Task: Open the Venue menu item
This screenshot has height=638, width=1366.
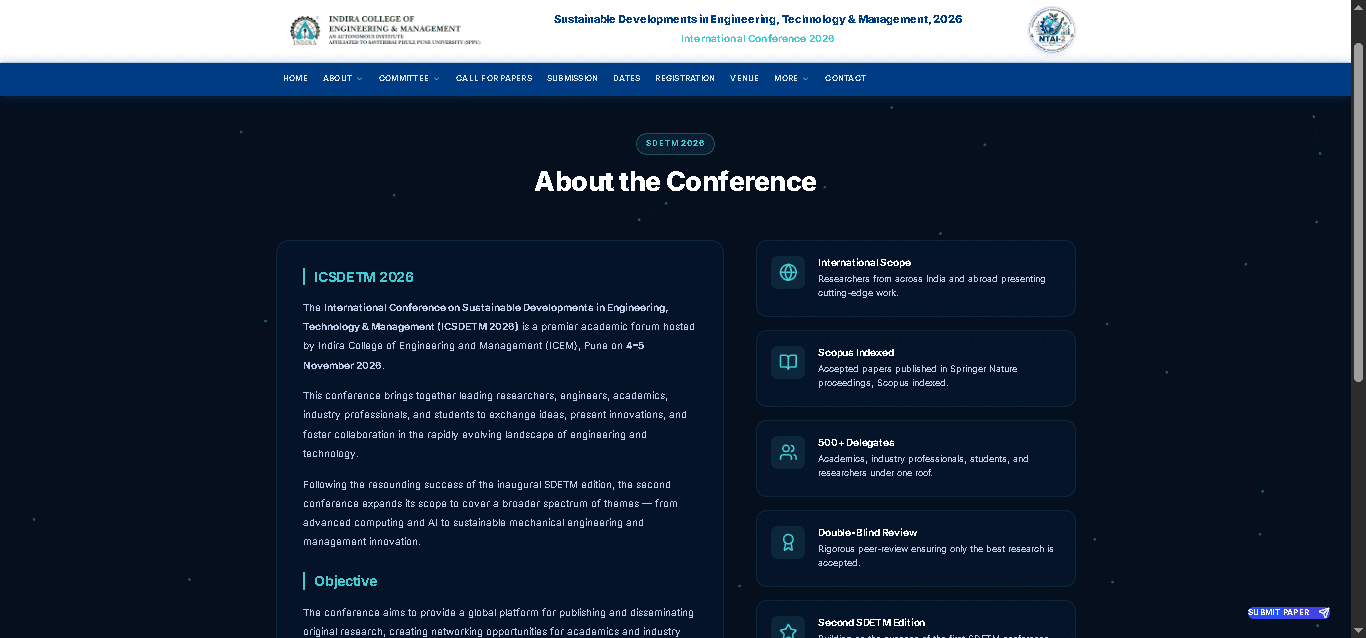Action: pyautogui.click(x=744, y=78)
